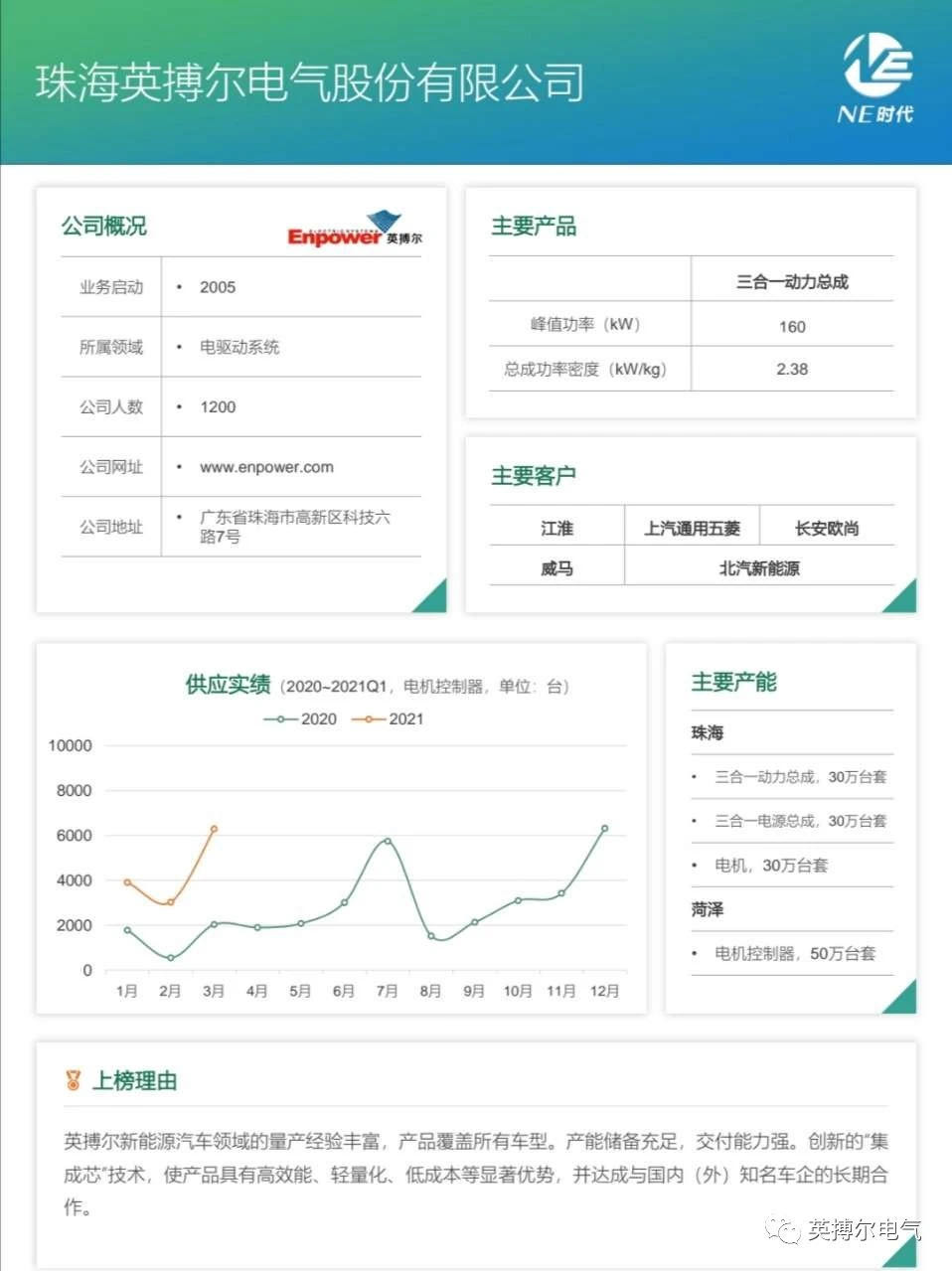This screenshot has width=952, height=1271.
Task: Click 电机控制器, 50万台套 capacity item
Action: click(795, 953)
